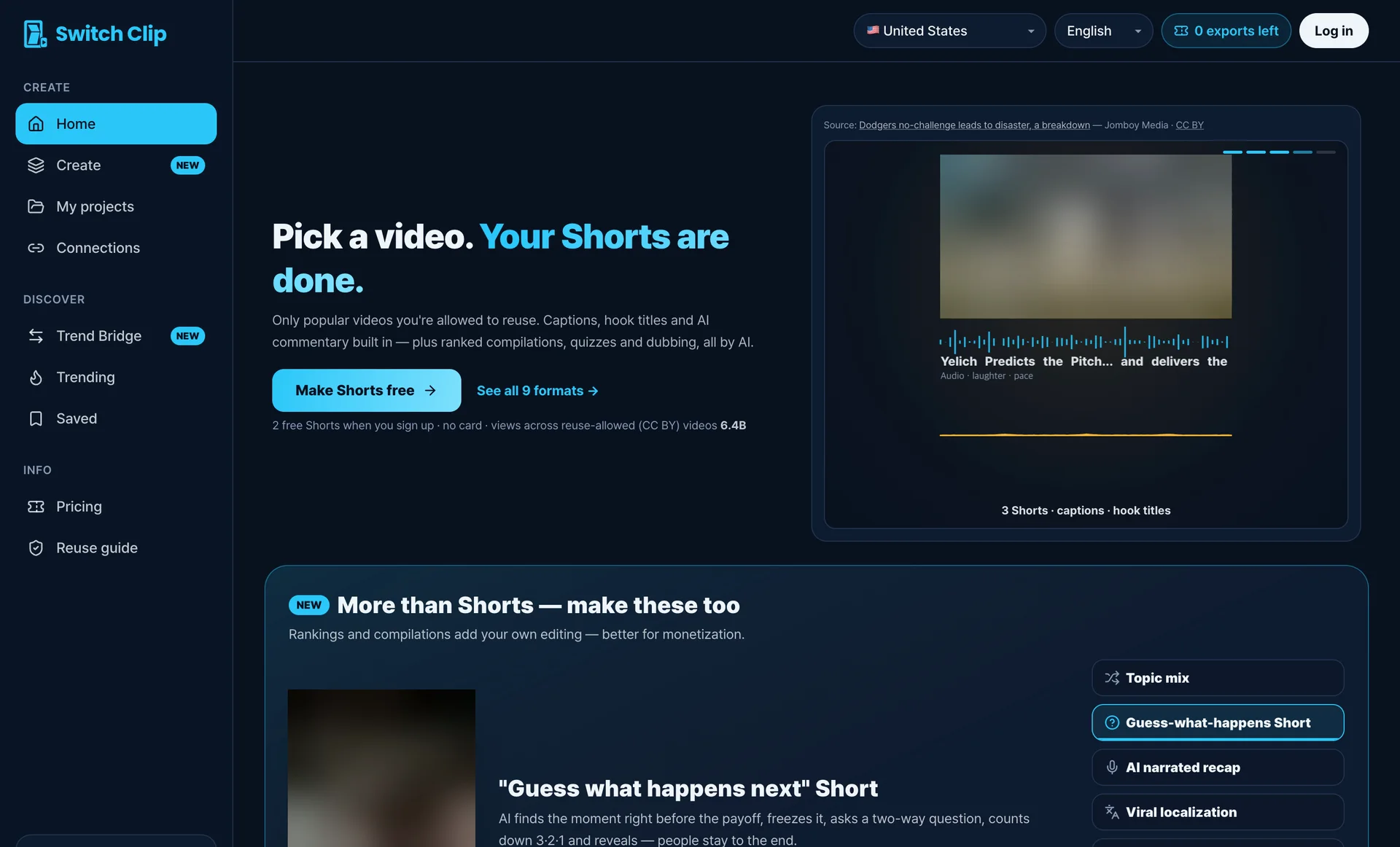Screen dimensions: 1400x847
Task: Click the arrow icon in Make Shorts free
Action: [430, 391]
